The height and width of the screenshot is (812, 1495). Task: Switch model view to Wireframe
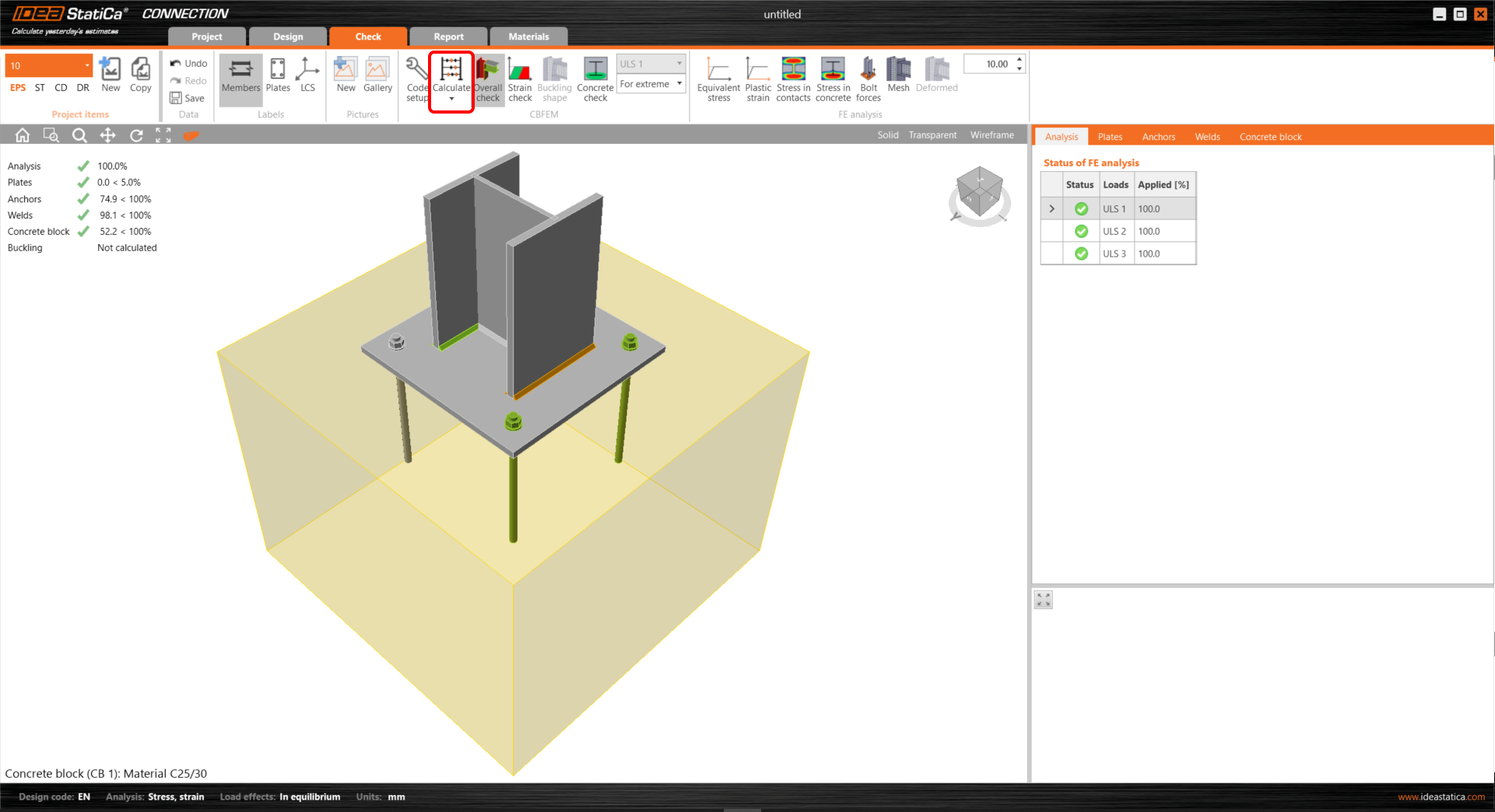[991, 135]
